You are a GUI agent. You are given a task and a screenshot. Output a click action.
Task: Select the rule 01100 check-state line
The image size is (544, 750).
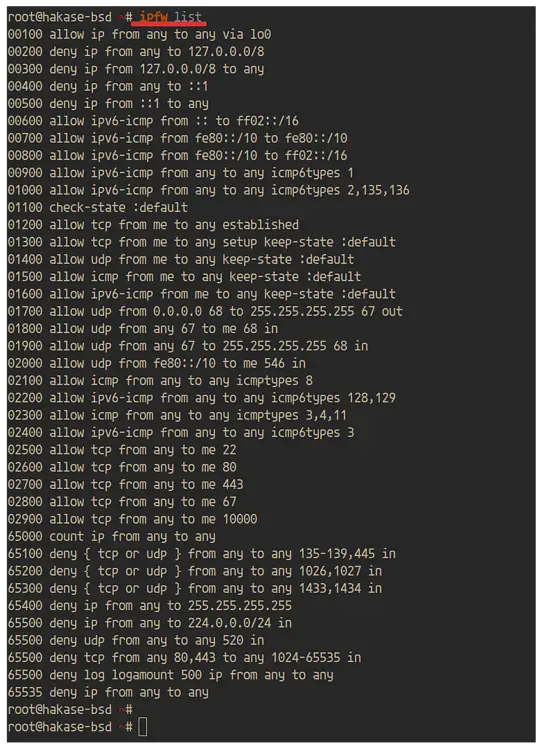click(x=98, y=207)
